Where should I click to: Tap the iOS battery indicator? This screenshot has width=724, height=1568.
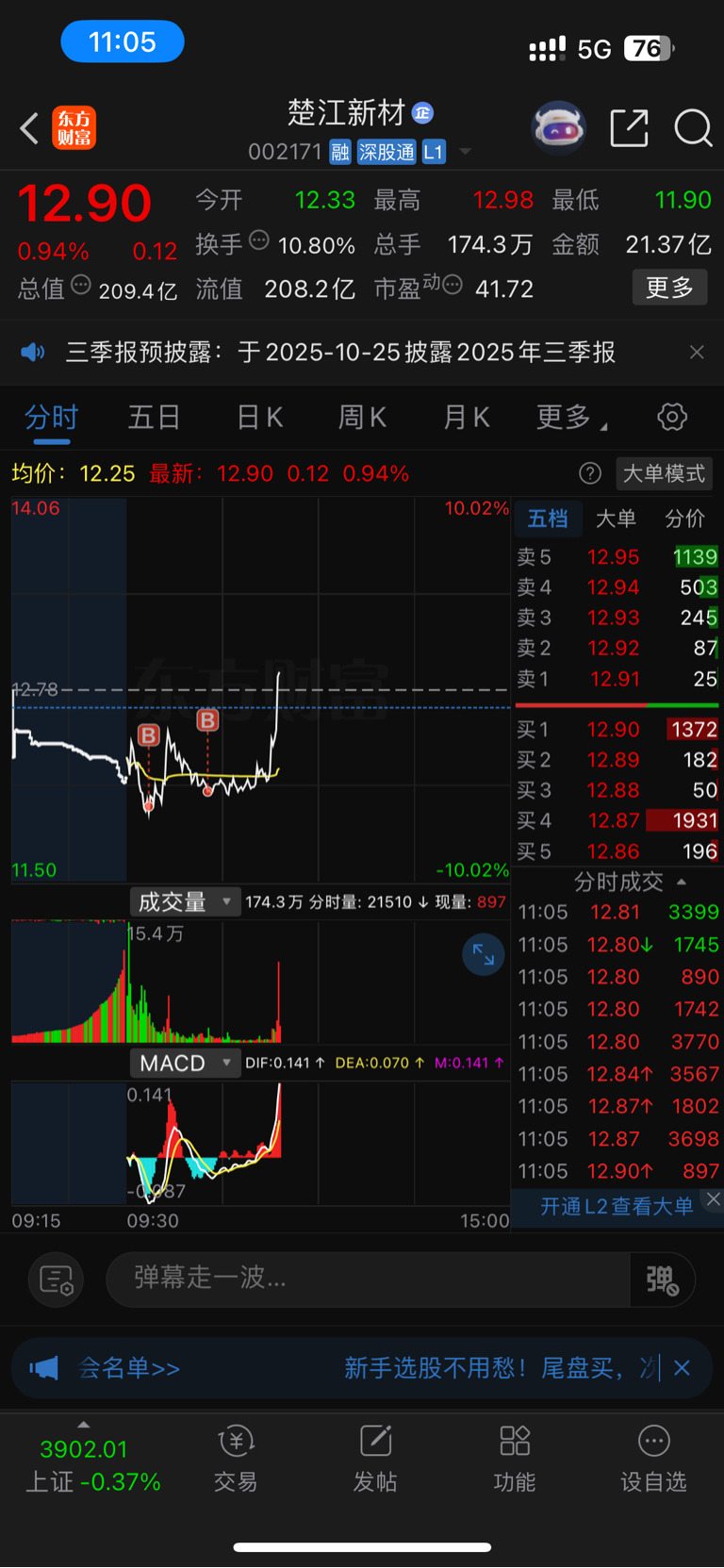[x=650, y=48]
